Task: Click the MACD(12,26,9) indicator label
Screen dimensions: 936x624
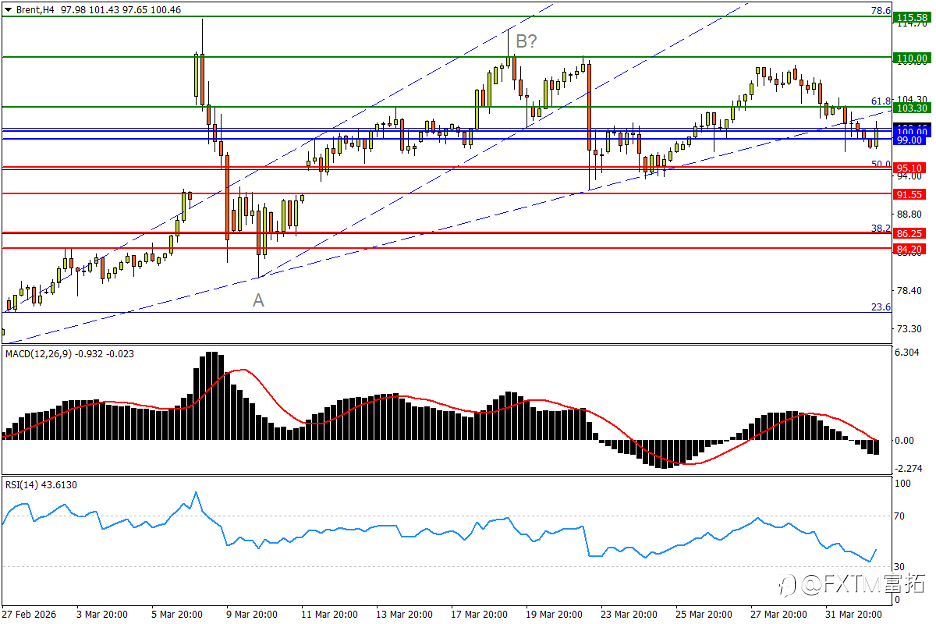Action: 38,354
